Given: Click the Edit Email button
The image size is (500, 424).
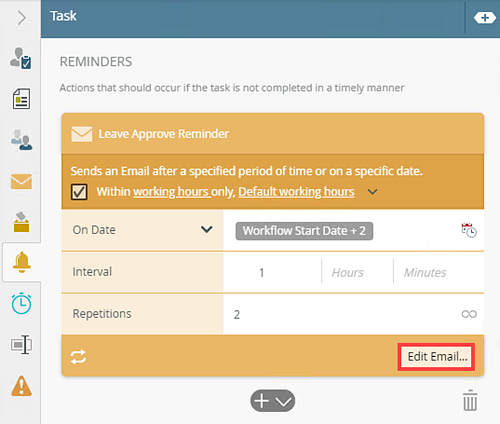Looking at the screenshot, I should (x=436, y=357).
